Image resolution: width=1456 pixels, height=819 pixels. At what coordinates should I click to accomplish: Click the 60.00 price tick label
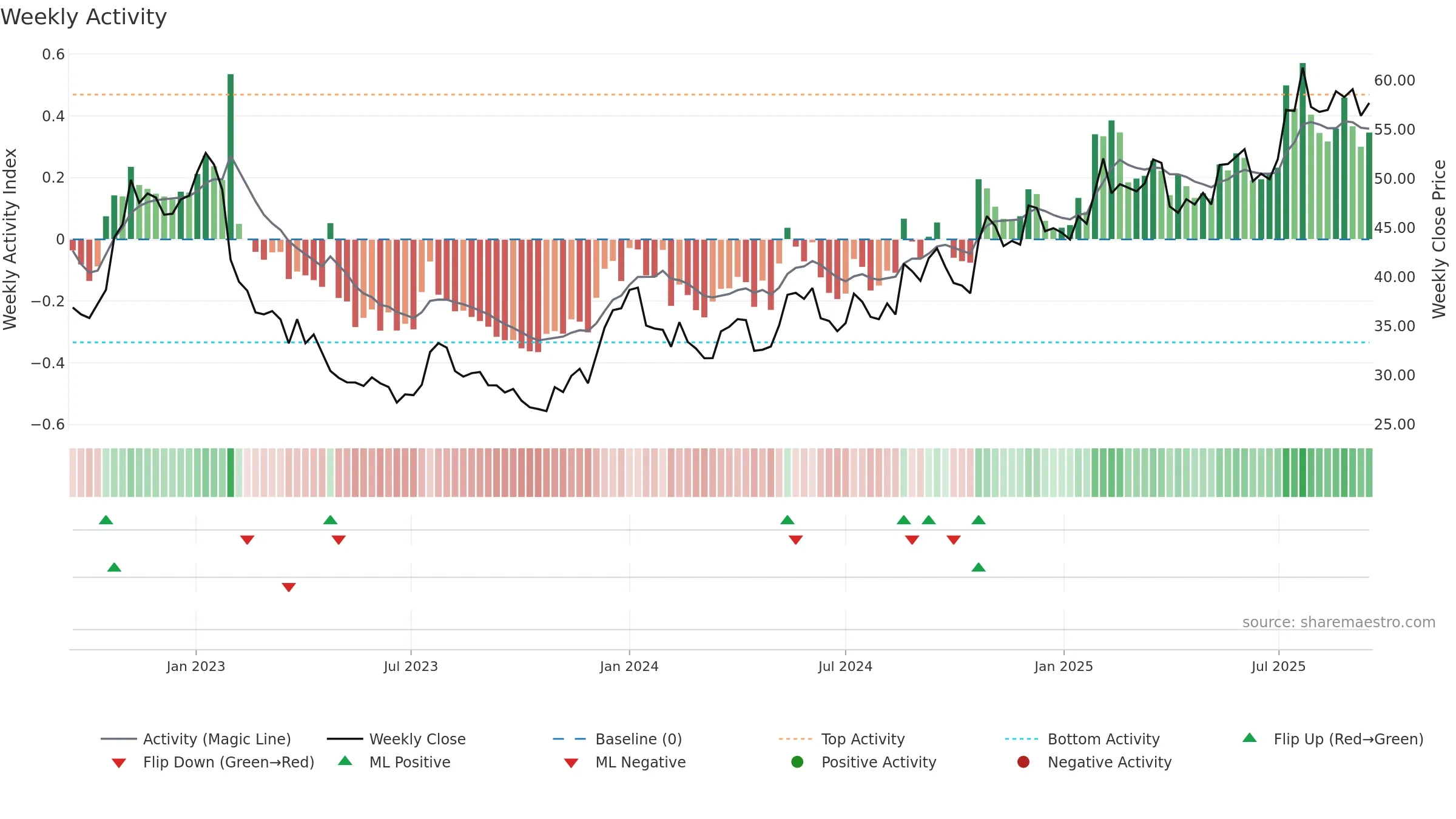[1395, 80]
